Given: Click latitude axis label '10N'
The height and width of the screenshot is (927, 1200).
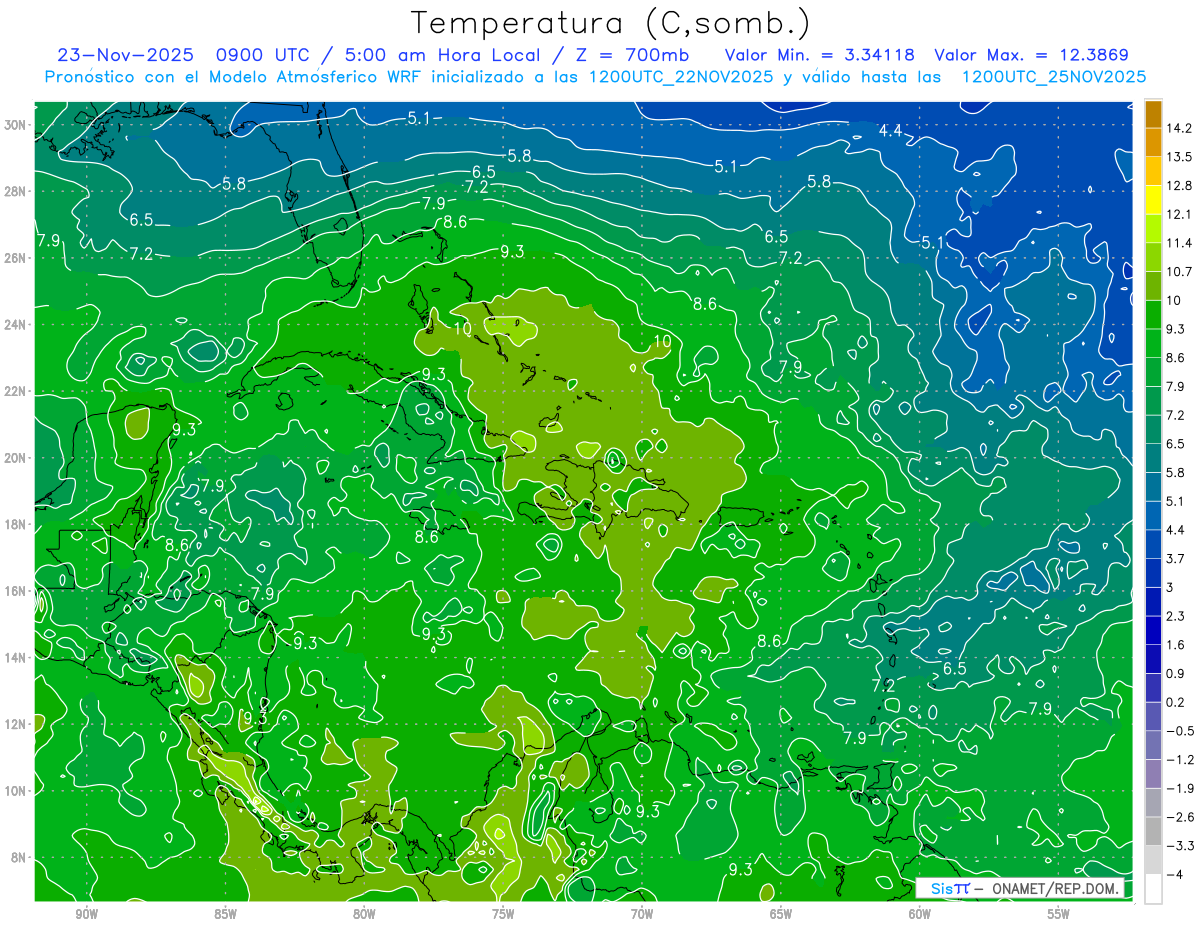Looking at the screenshot, I should [x=16, y=791].
